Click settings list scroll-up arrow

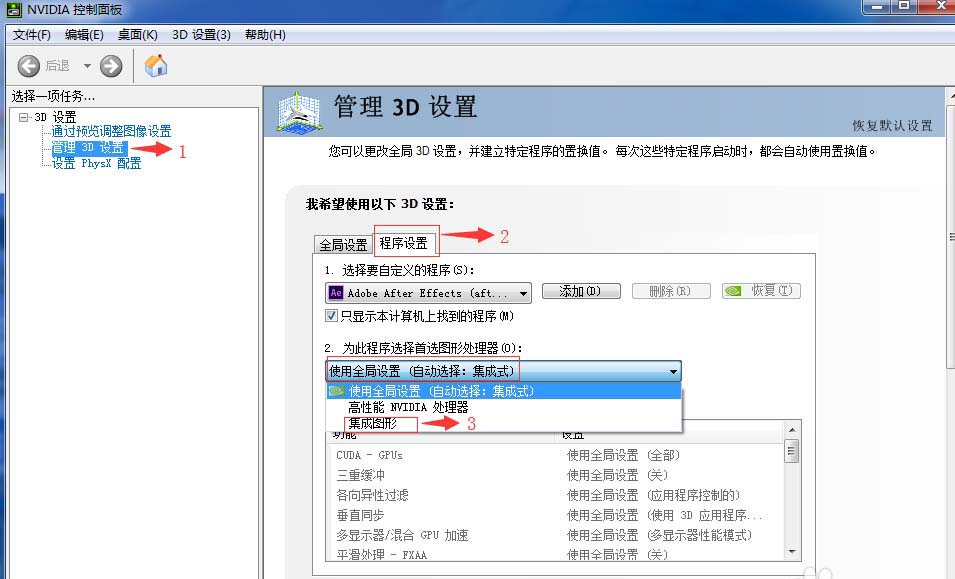pyautogui.click(x=792, y=430)
